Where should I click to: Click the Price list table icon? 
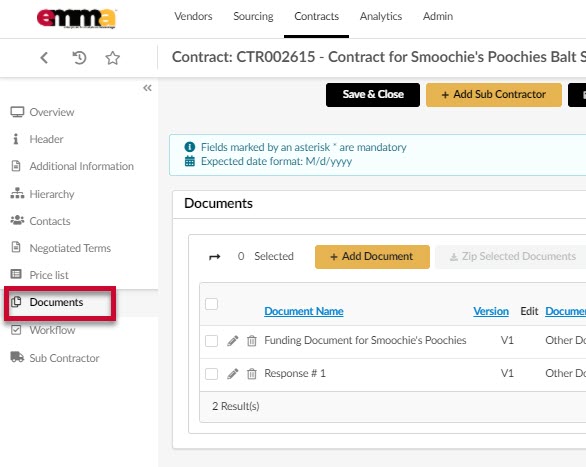[16, 274]
